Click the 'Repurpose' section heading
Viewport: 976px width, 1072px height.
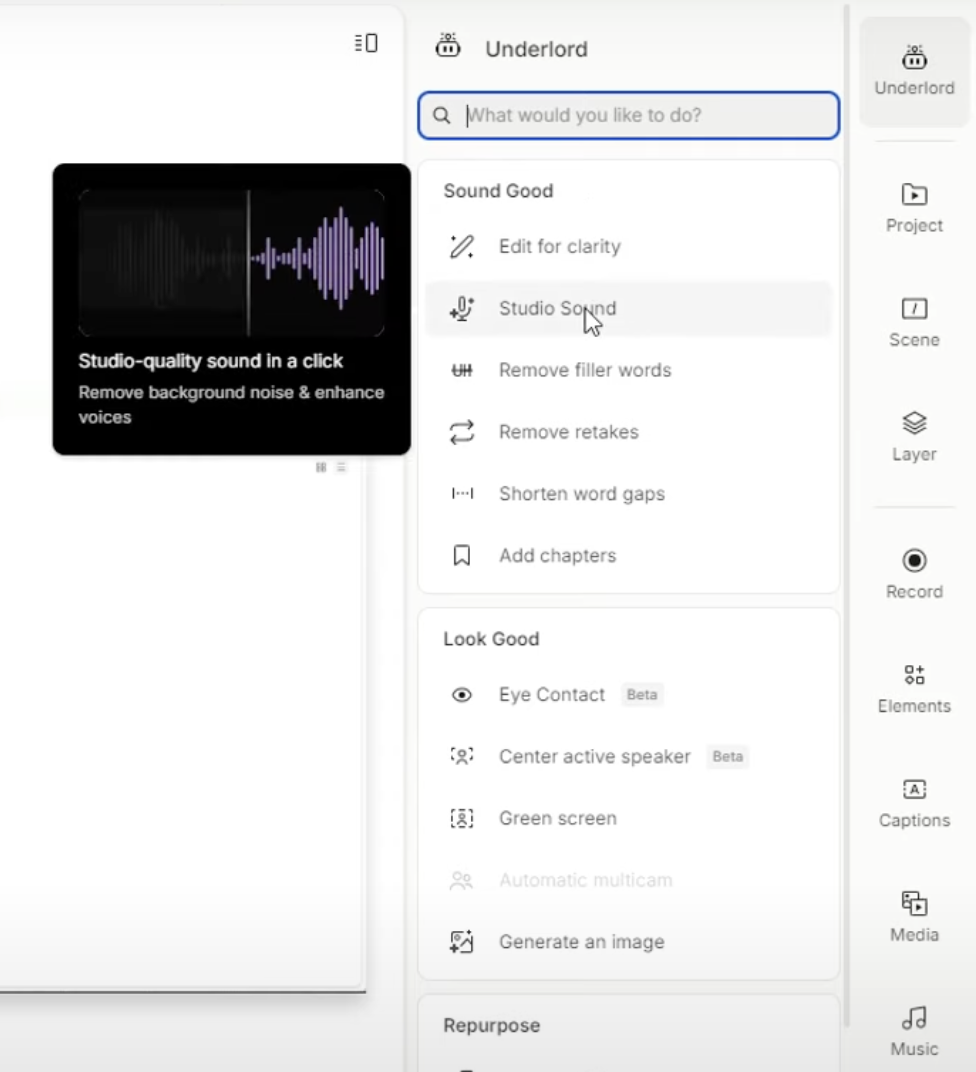tap(491, 1026)
